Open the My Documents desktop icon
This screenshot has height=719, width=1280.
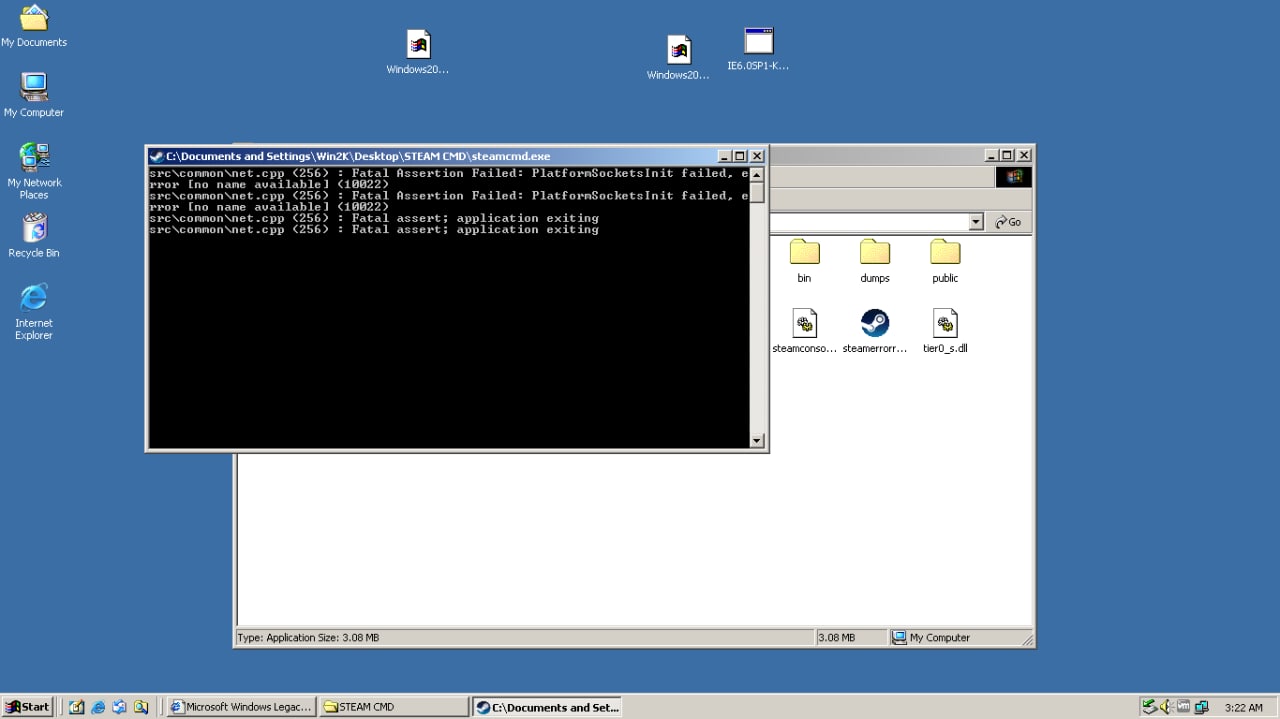click(34, 27)
